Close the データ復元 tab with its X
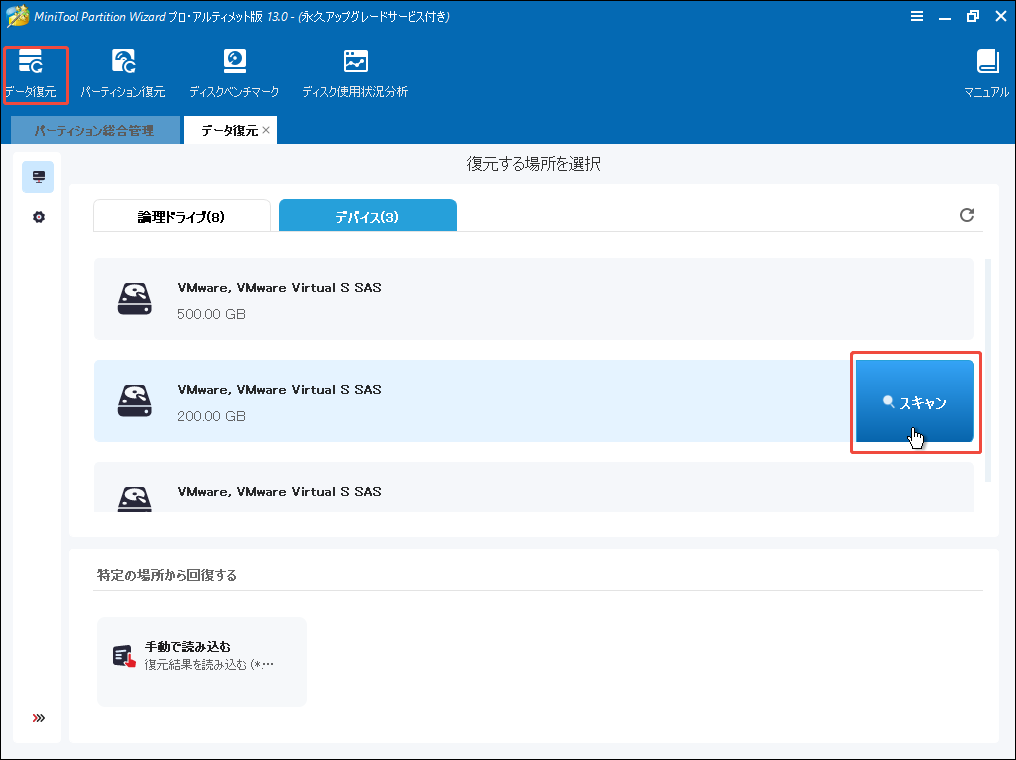 pos(265,130)
